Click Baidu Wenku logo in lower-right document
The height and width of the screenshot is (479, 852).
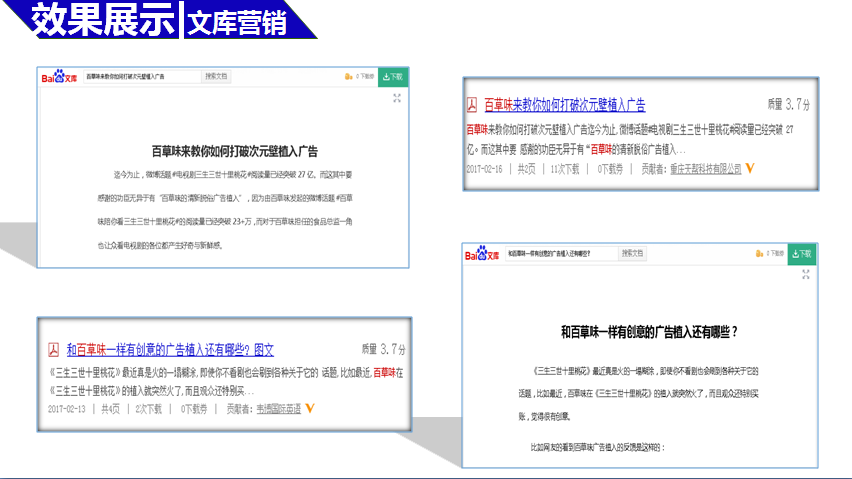pos(482,254)
